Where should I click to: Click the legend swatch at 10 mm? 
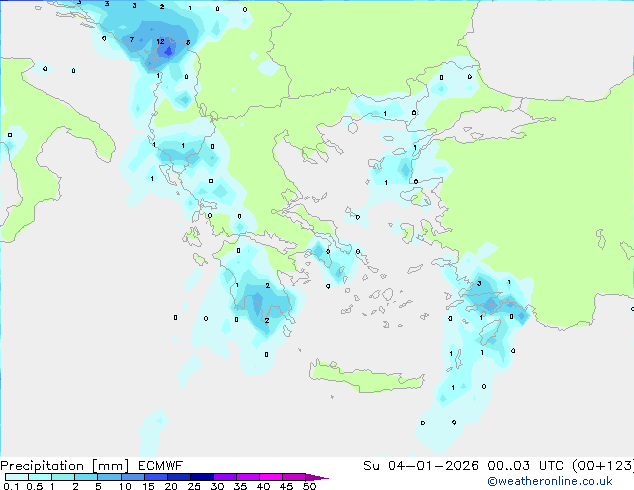[x=131, y=478]
